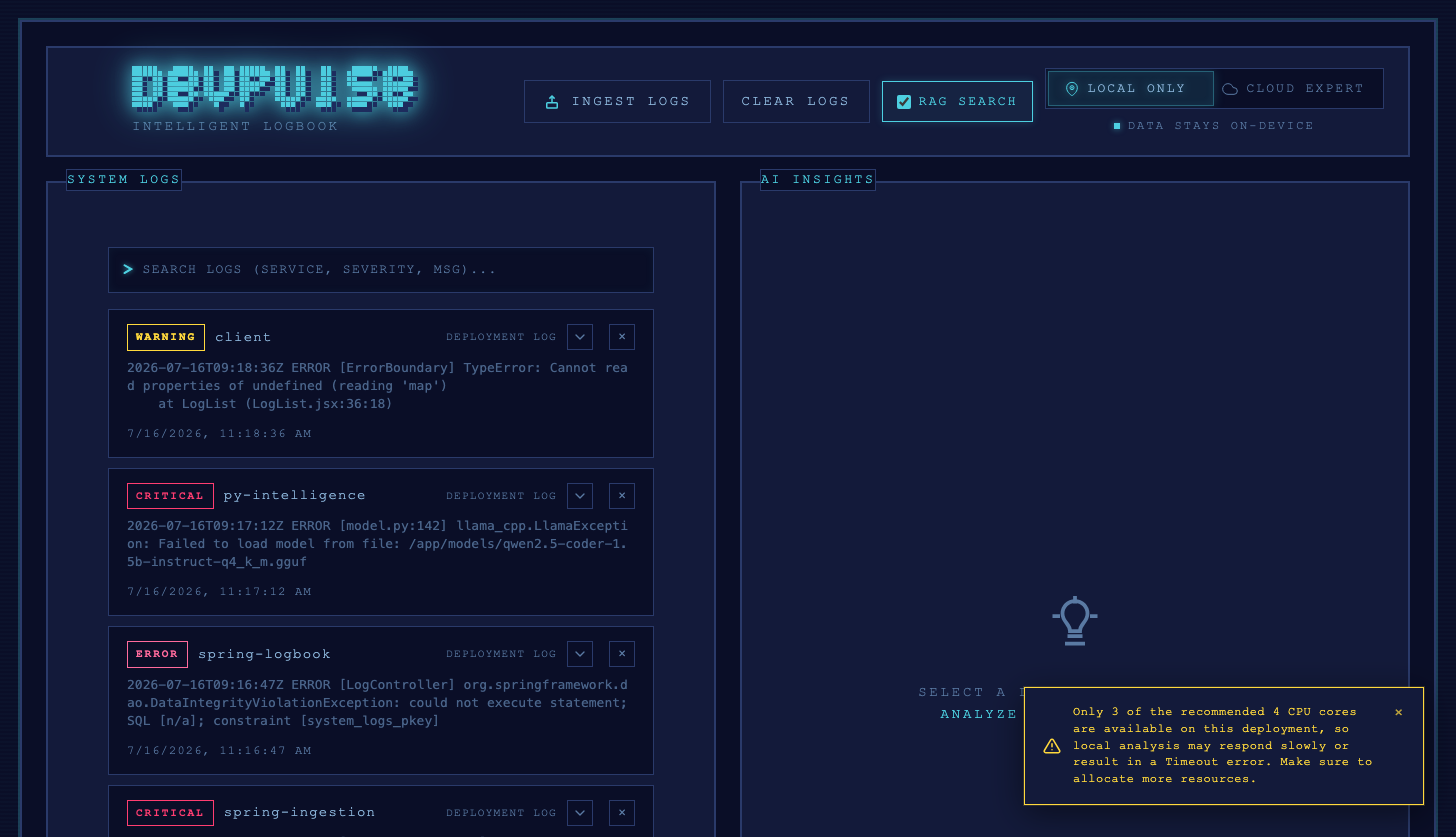Click the WARNING badge on client log
Screen dimensions: 1456x837
(x=166, y=337)
